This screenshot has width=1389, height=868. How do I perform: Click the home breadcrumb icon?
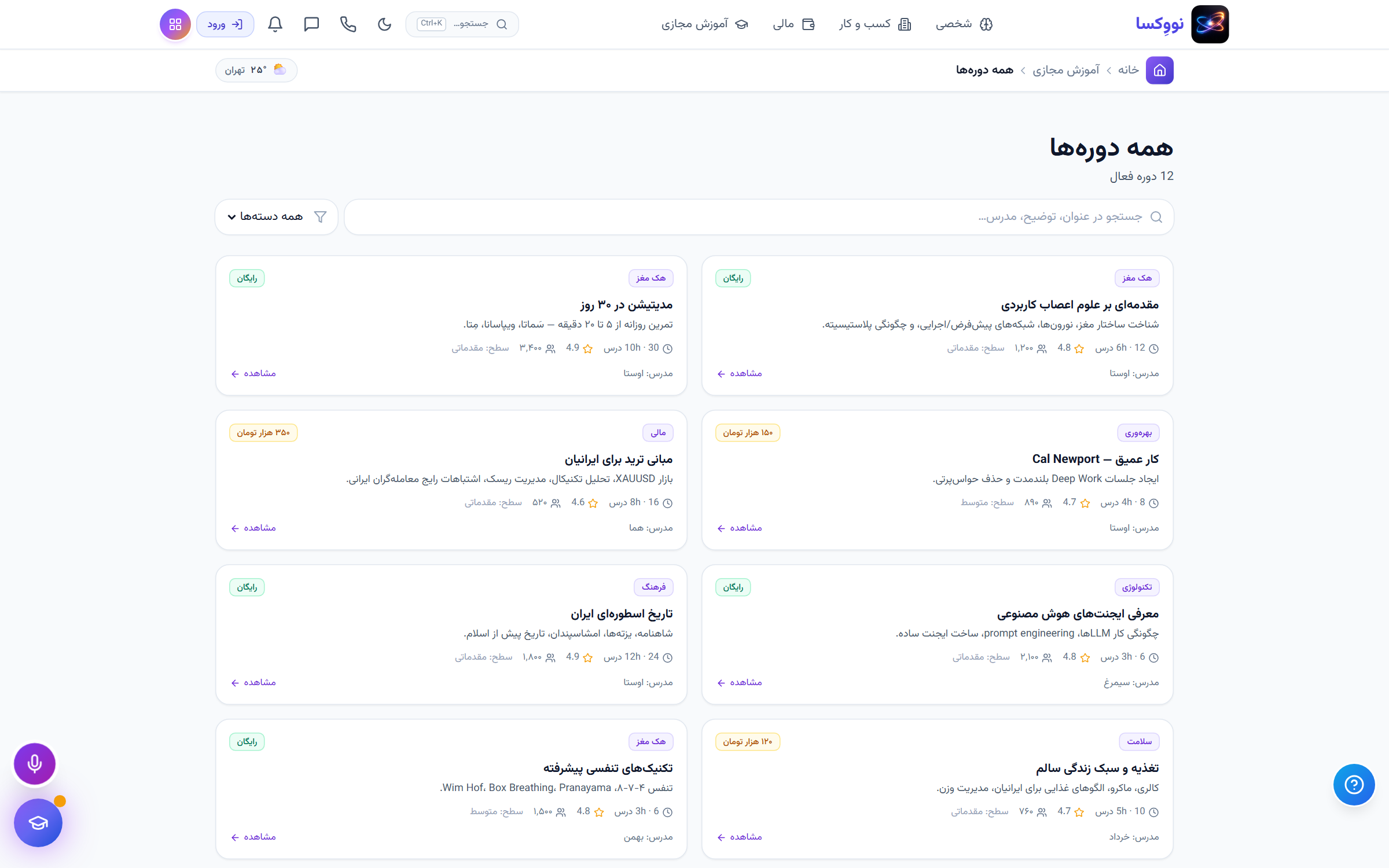click(x=1159, y=70)
